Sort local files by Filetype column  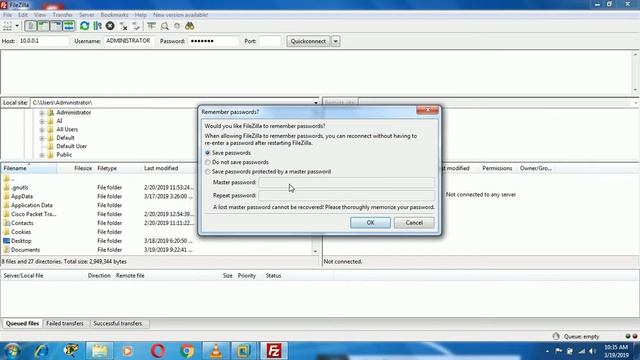tap(107, 168)
